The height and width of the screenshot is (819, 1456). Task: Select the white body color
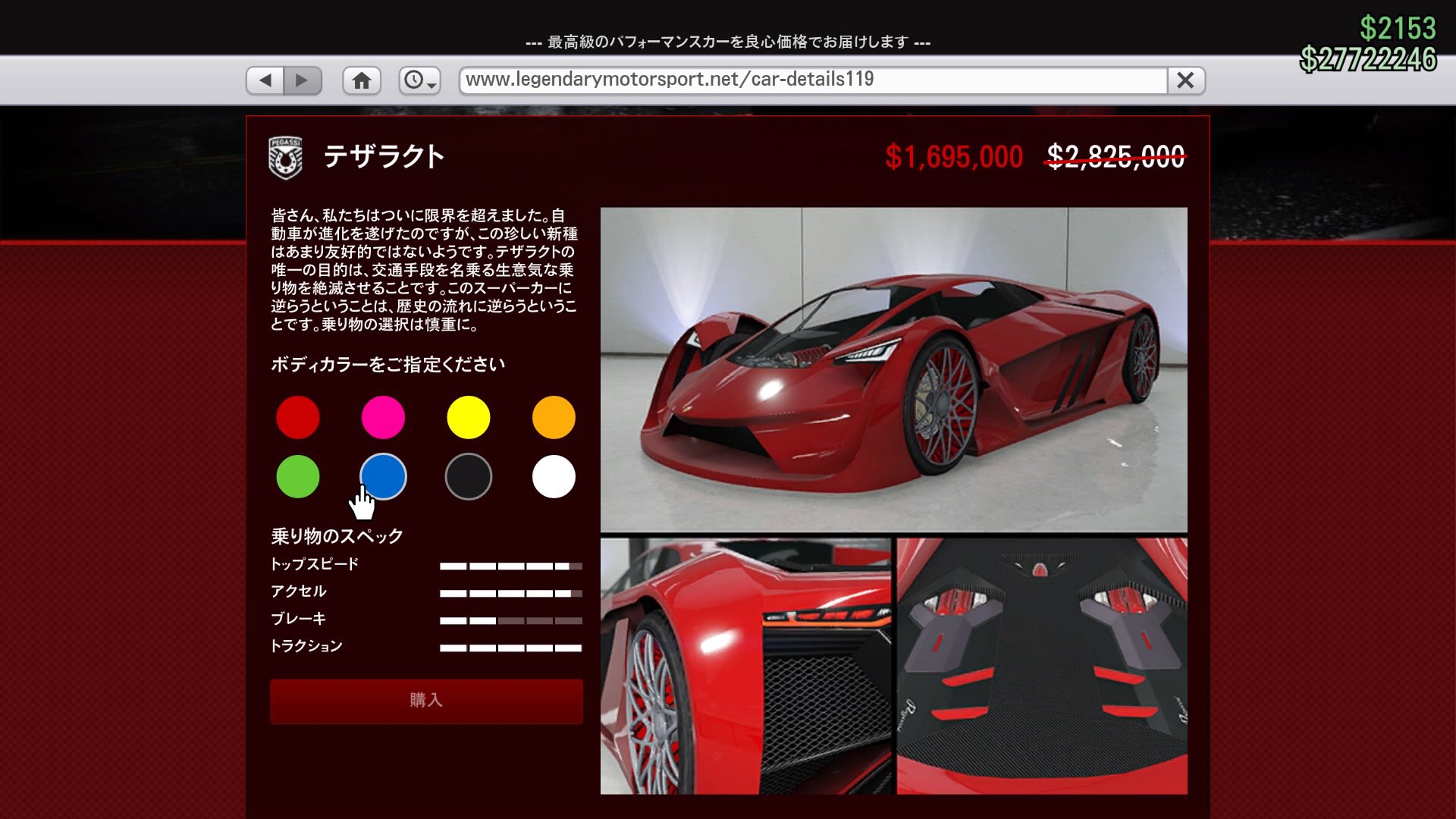coord(553,476)
